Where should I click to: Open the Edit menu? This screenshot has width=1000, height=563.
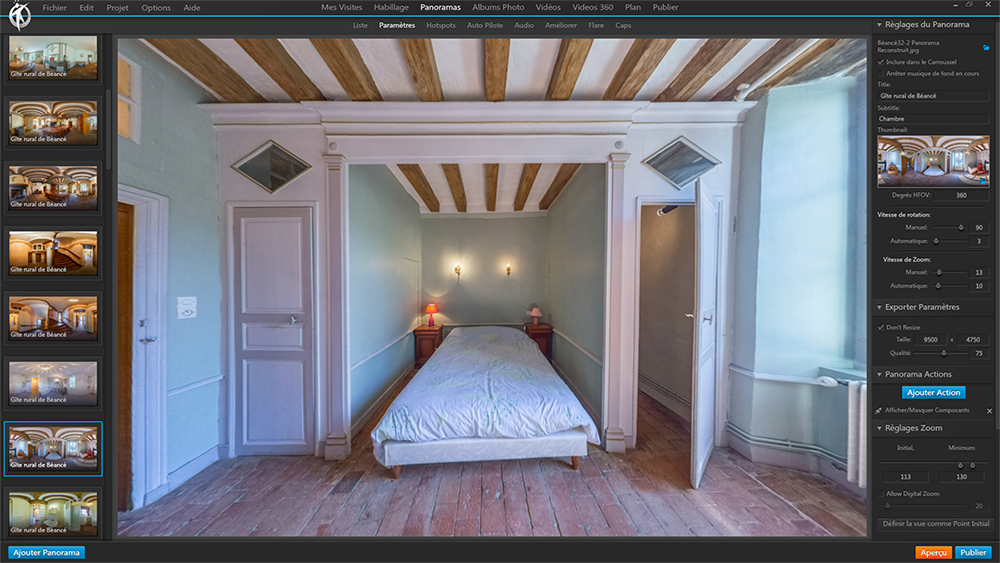click(x=87, y=8)
